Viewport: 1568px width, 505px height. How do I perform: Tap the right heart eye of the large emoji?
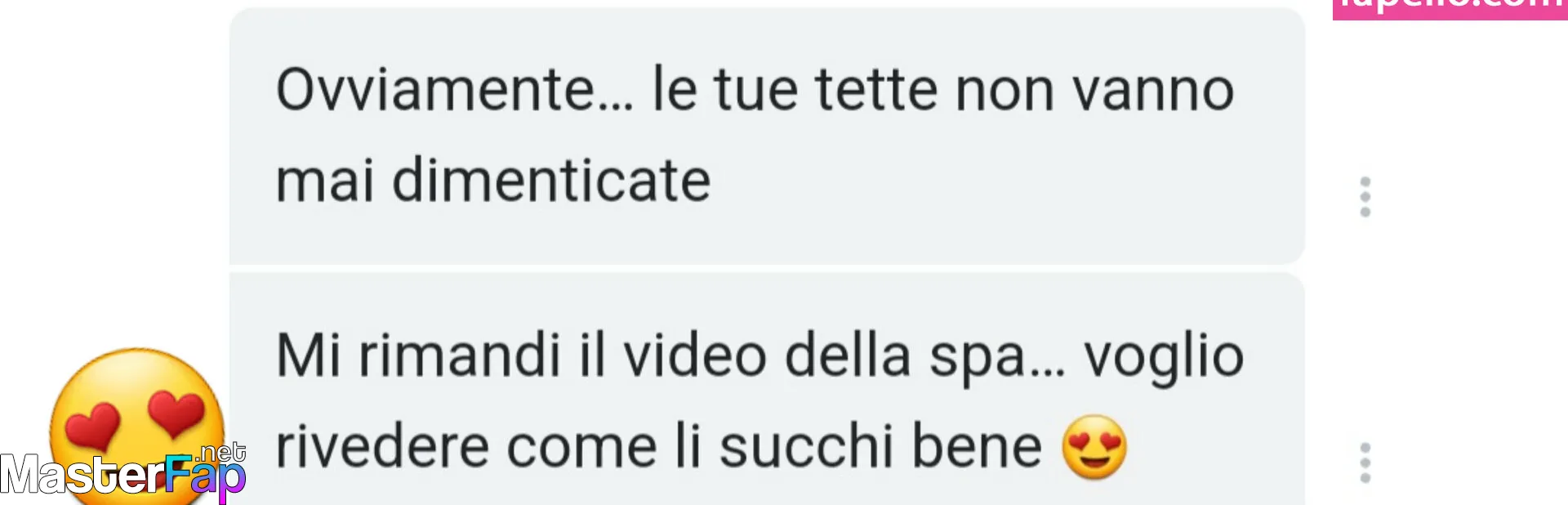(x=176, y=413)
